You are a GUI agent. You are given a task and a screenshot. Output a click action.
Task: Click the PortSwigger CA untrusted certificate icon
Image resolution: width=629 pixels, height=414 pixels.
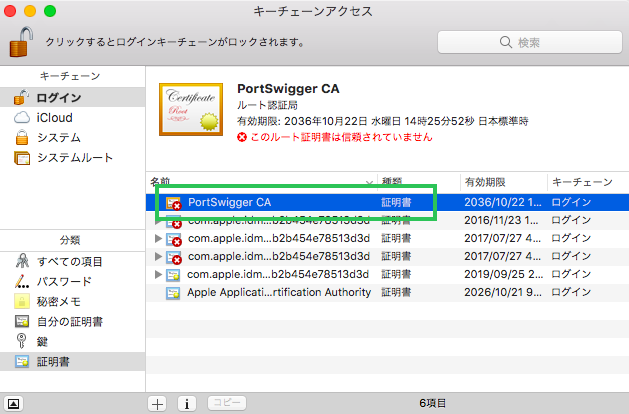pyautogui.click(x=174, y=203)
